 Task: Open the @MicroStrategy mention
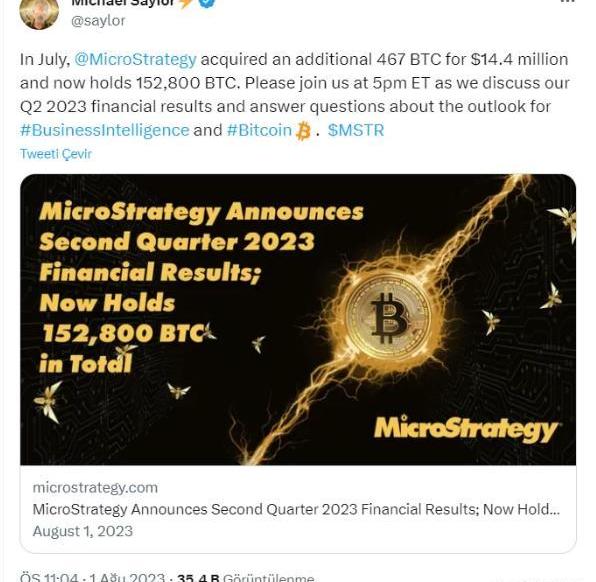point(135,60)
